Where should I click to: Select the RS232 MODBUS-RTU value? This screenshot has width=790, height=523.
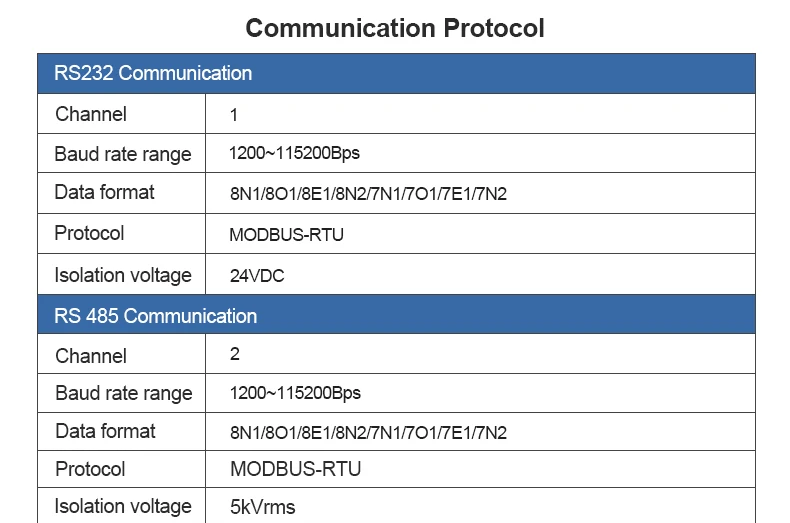pyautogui.click(x=286, y=235)
